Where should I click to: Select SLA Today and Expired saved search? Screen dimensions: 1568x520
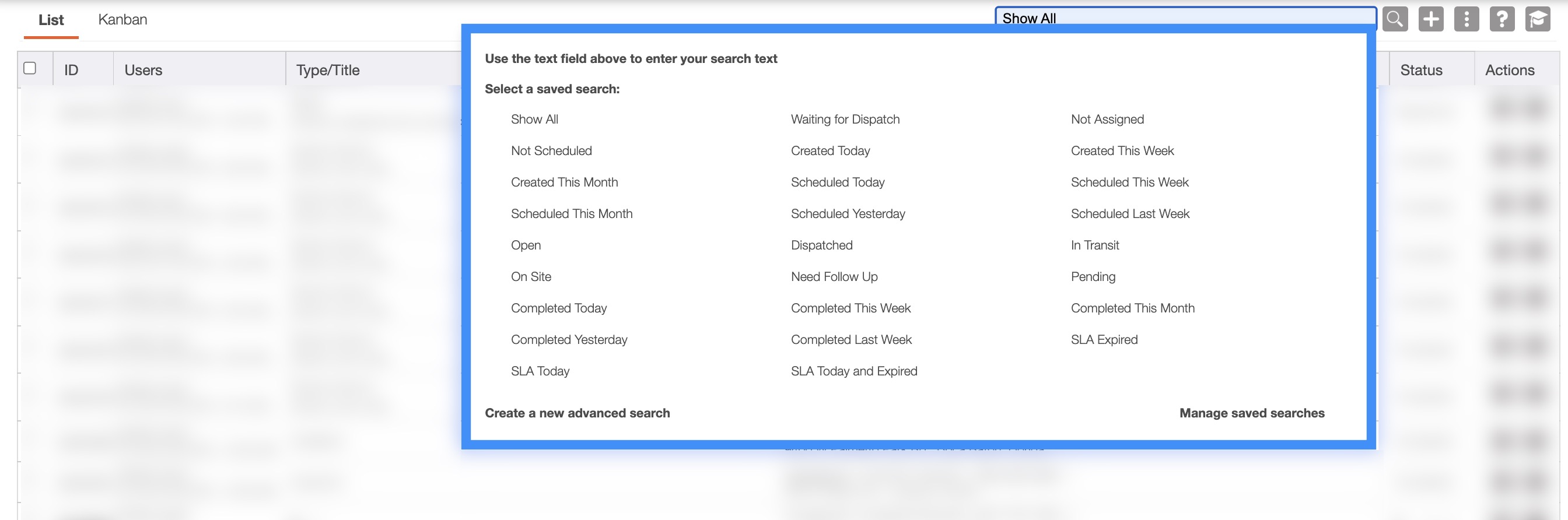click(x=853, y=371)
